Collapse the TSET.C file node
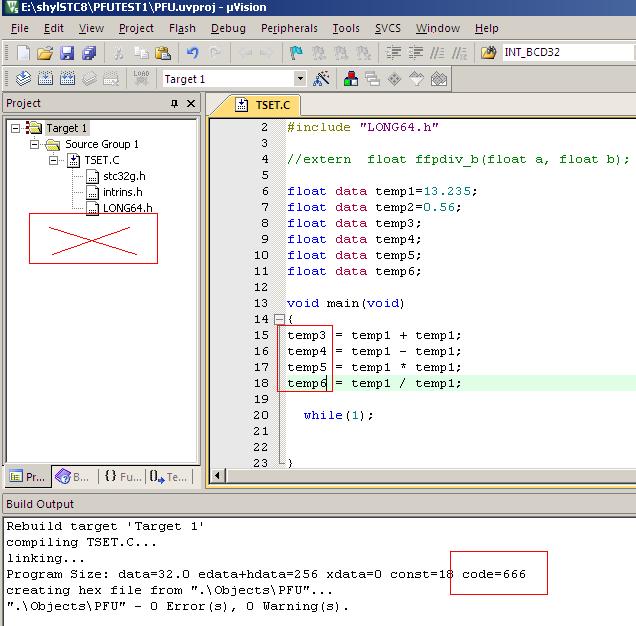The height and width of the screenshot is (626, 636). [53, 161]
